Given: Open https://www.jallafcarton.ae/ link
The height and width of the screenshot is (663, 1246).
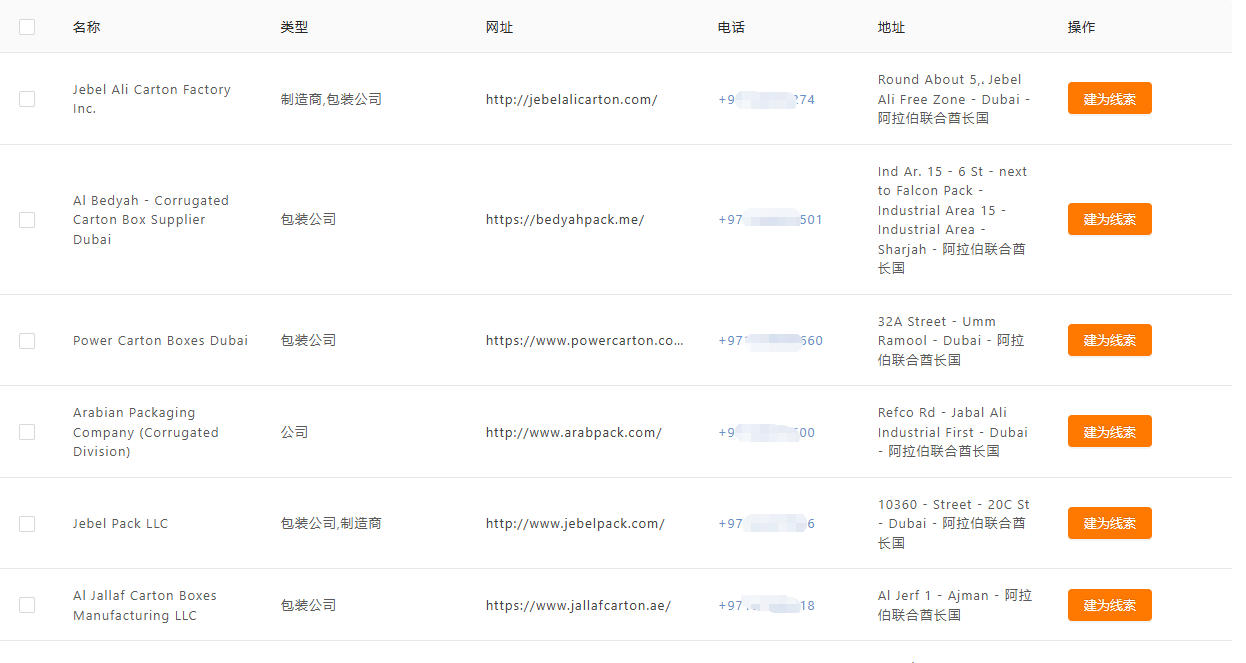Looking at the screenshot, I should tap(578, 605).
